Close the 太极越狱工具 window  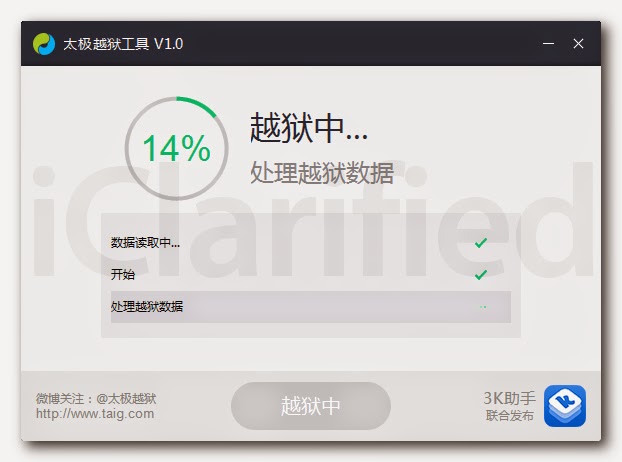click(578, 43)
